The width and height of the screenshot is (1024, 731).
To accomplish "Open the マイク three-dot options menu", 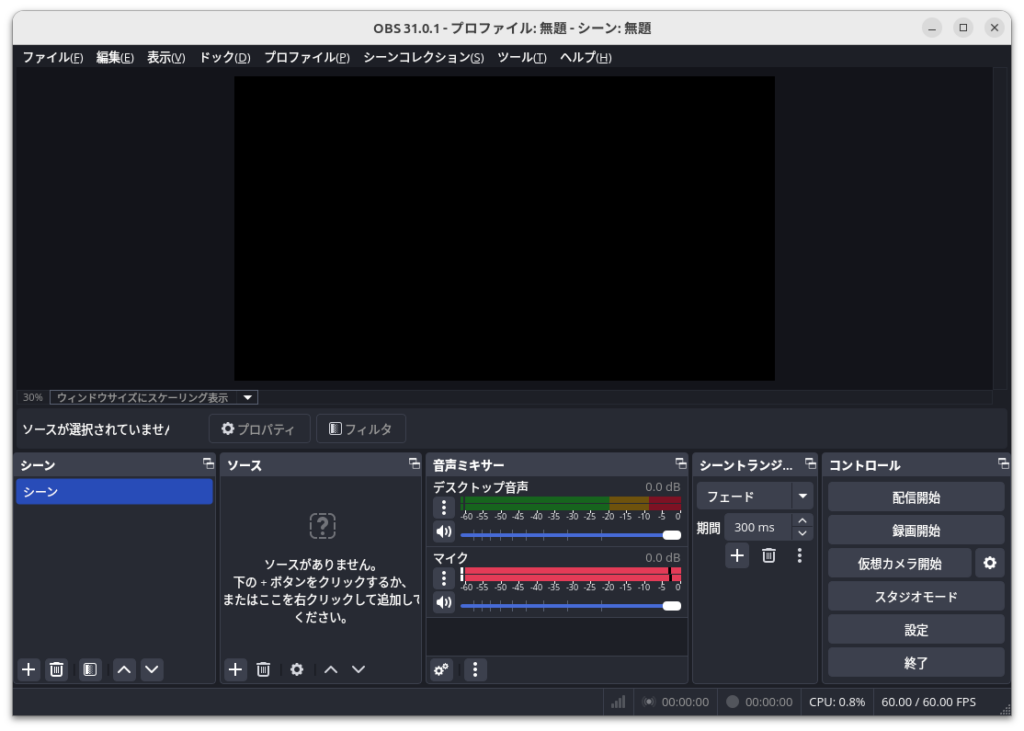I will pyautogui.click(x=444, y=578).
